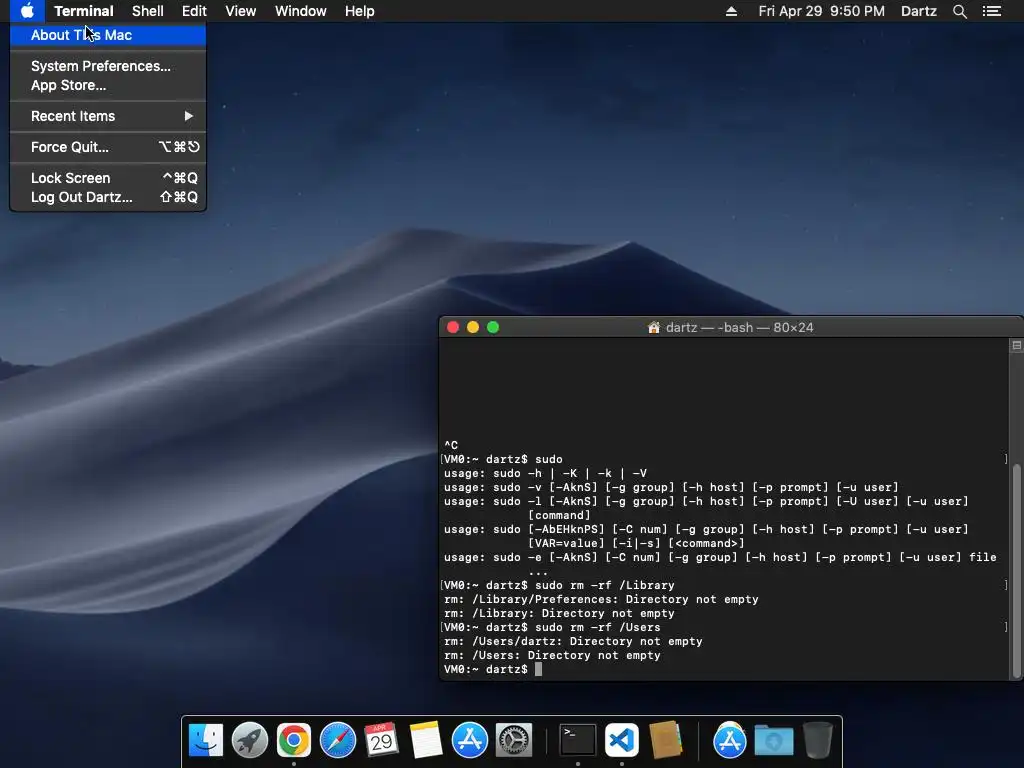Choose Force Quit... from Apple menu

[x=108, y=147]
